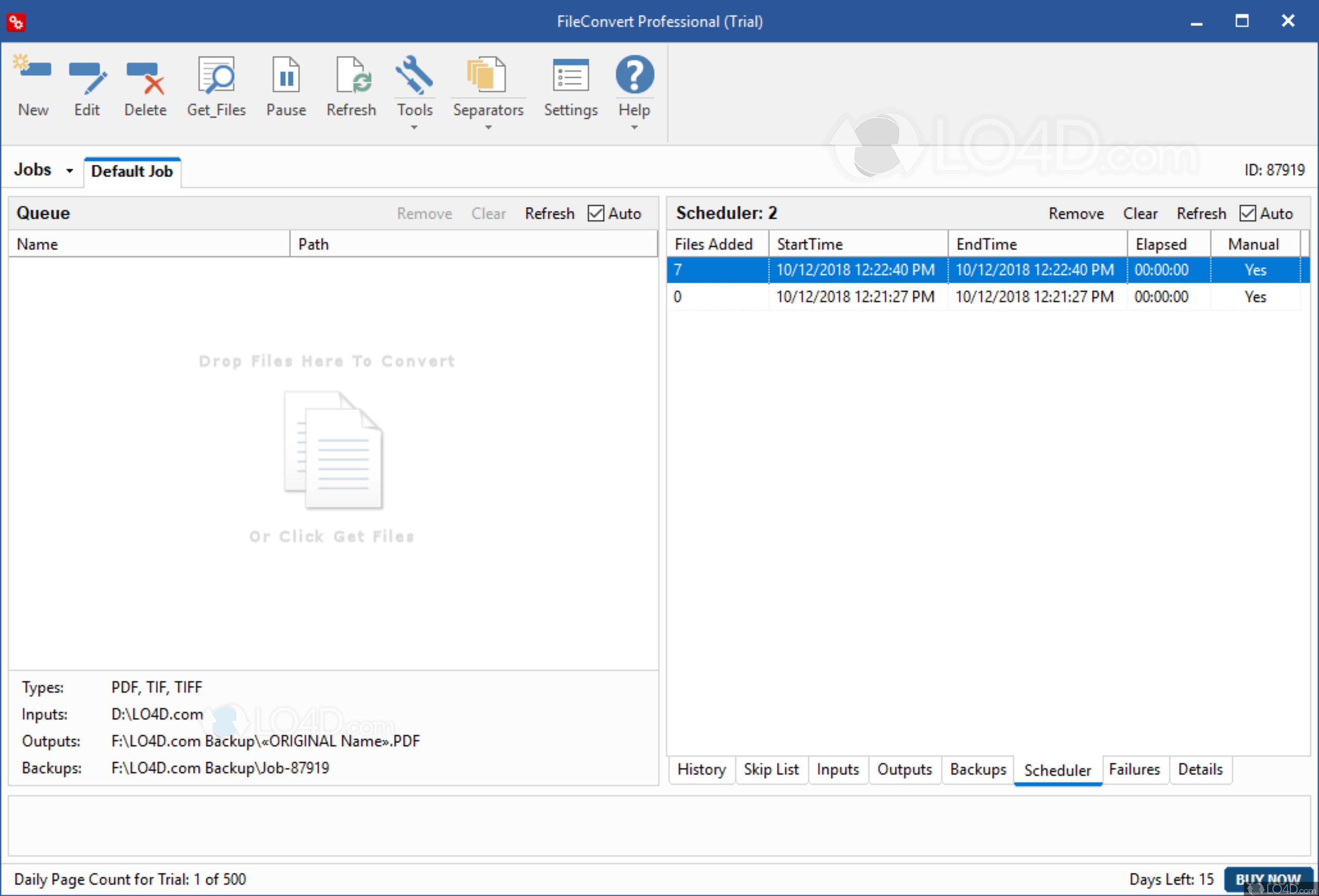Select the scheduler entry with 7 files added
The height and width of the screenshot is (896, 1319).
click(x=908, y=269)
